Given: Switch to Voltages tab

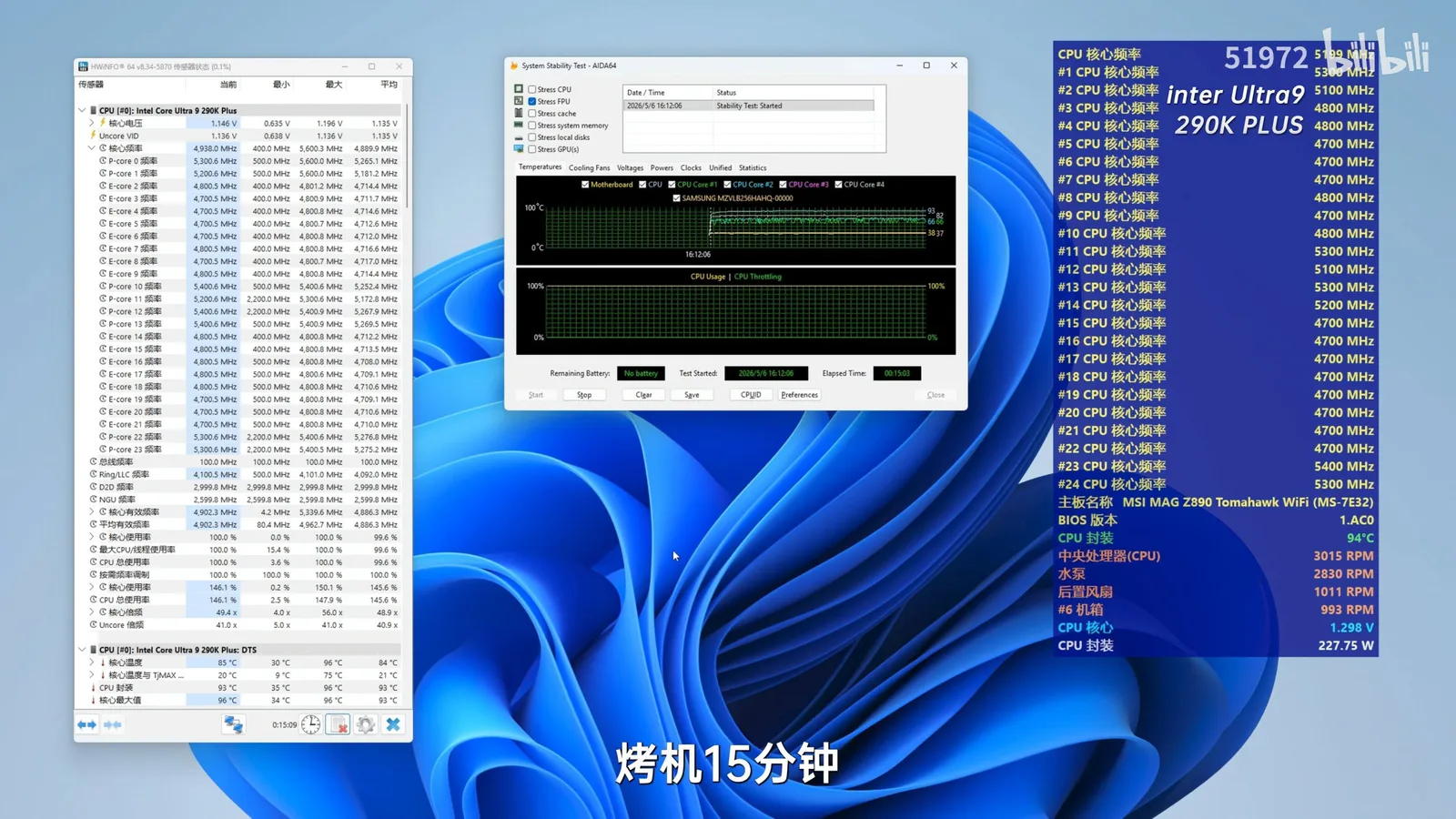Looking at the screenshot, I should click(630, 167).
